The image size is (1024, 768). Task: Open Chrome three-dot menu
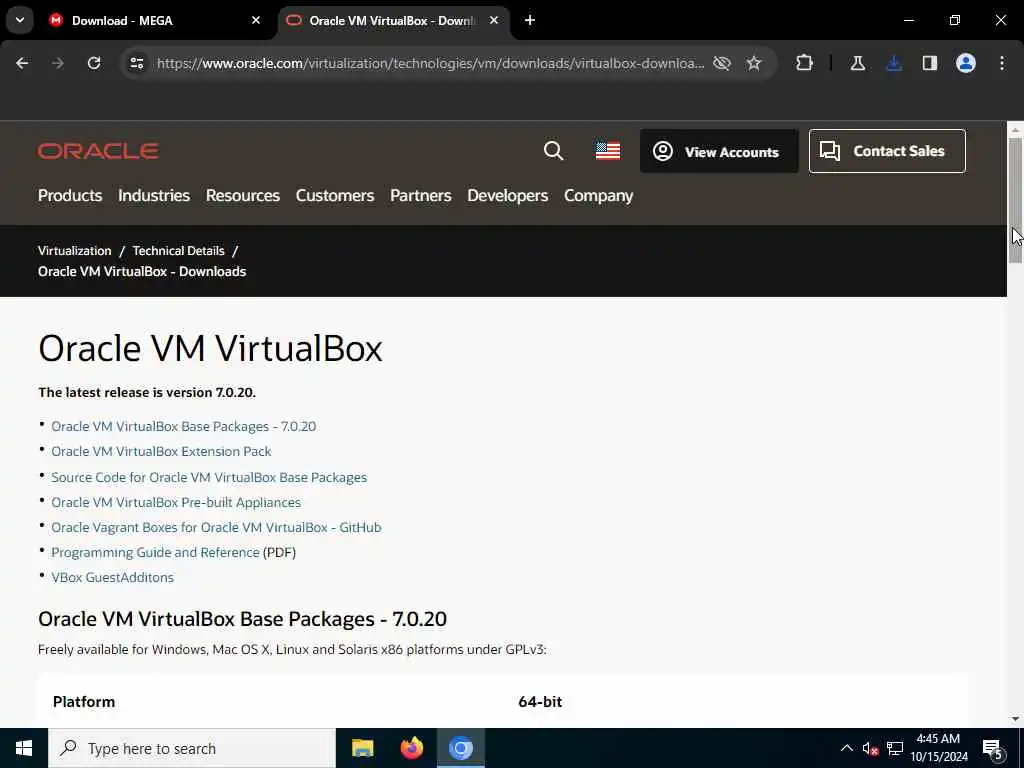tap(1002, 63)
